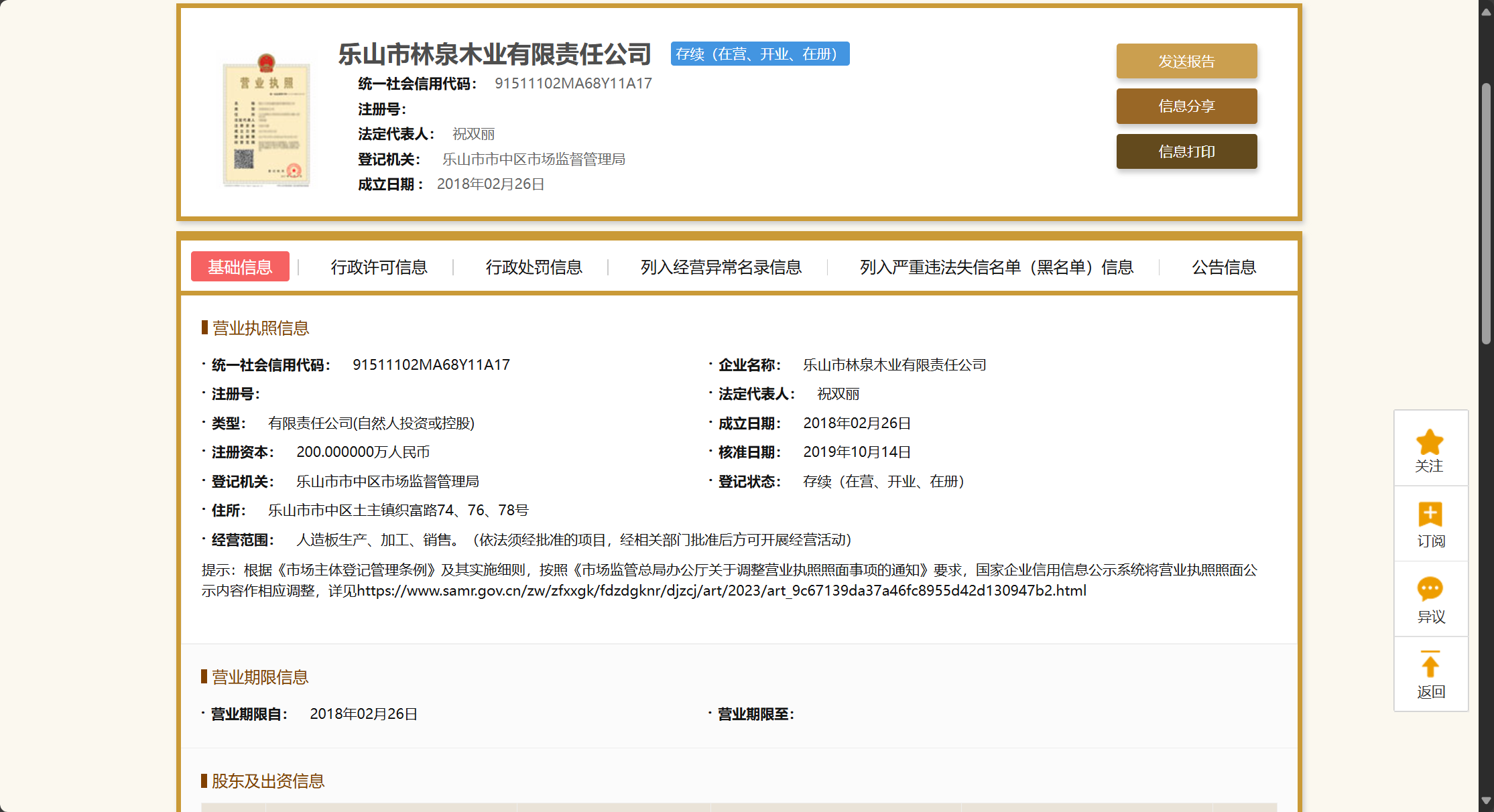Click the subscribe (订阅) bookmark icon
The height and width of the screenshot is (812, 1494).
click(x=1430, y=515)
